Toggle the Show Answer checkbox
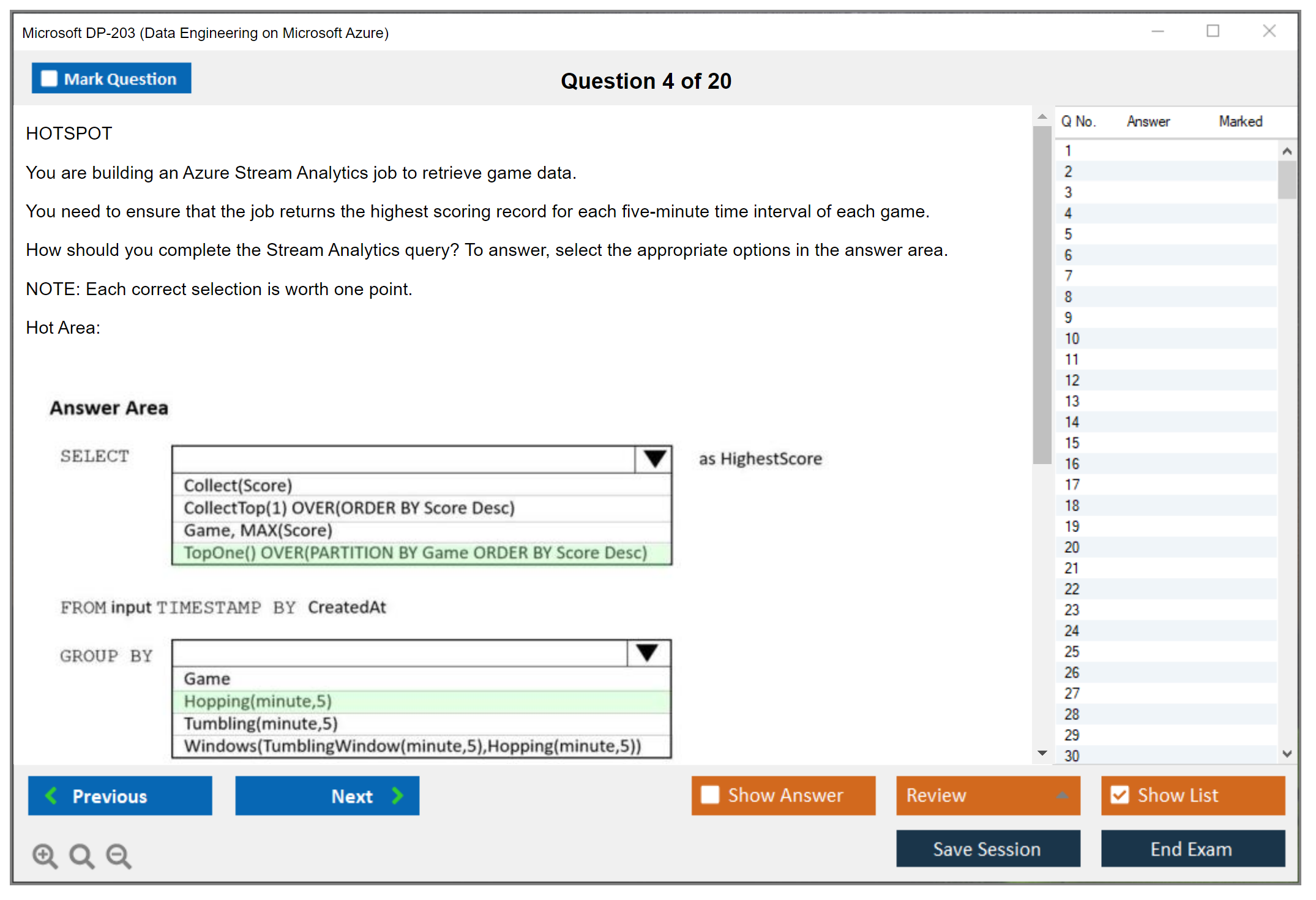The width and height of the screenshot is (1316, 900). [710, 795]
